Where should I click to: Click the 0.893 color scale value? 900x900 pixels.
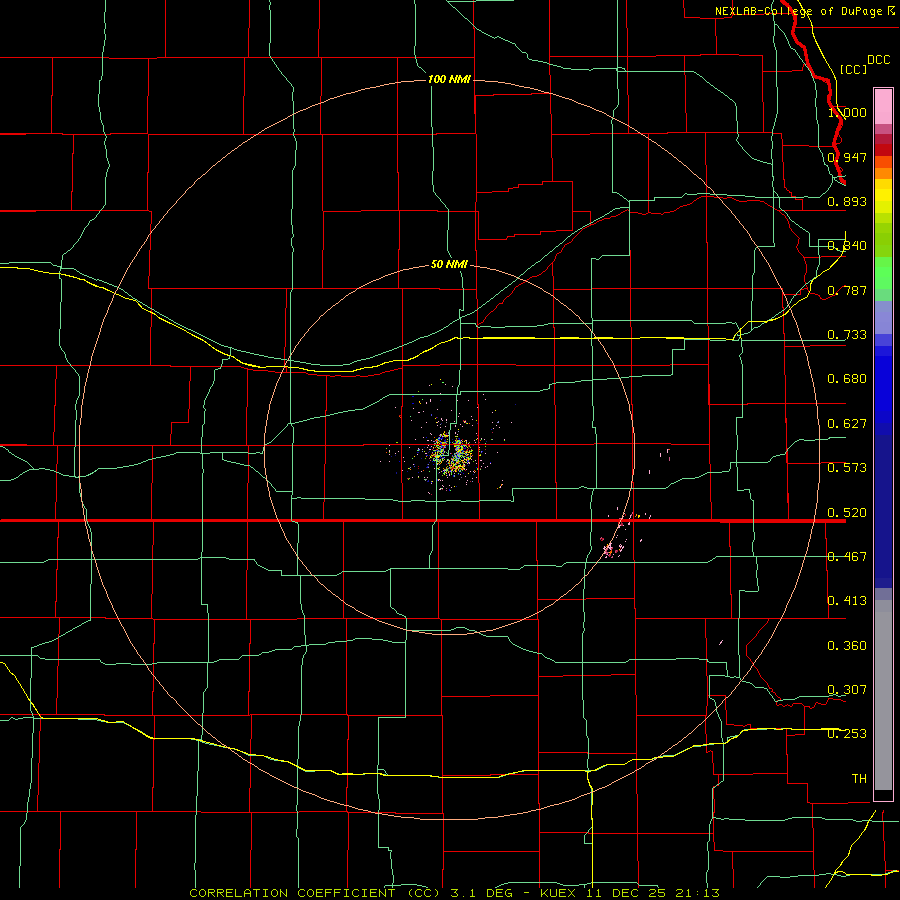(847, 201)
